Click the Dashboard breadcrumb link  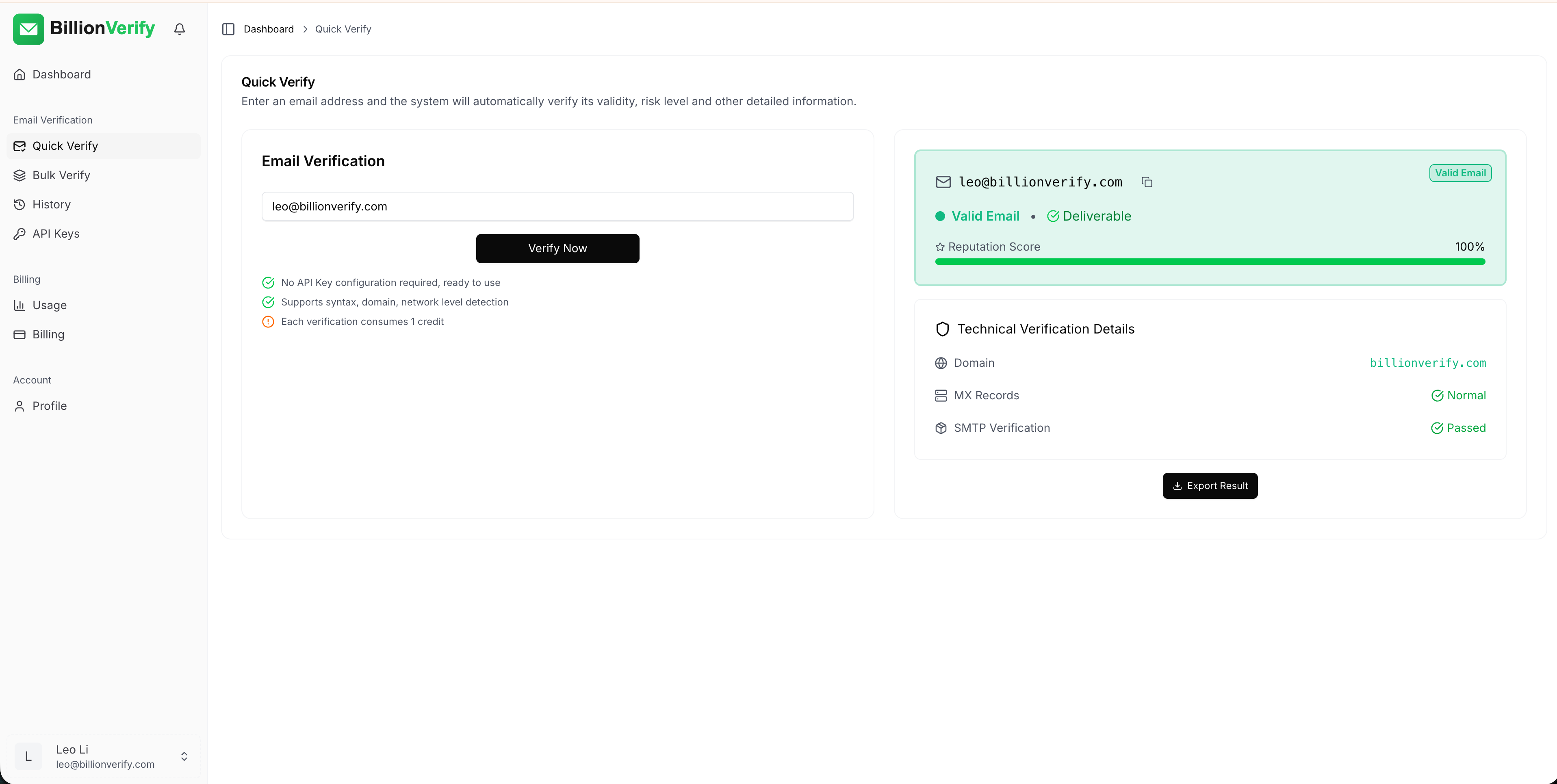[268, 29]
